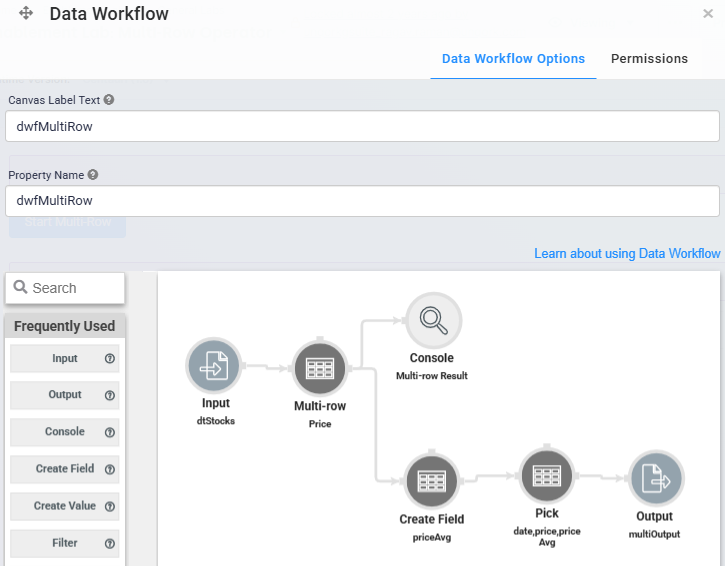
Task: Close the Data Workflow dialog
Action: [x=708, y=14]
